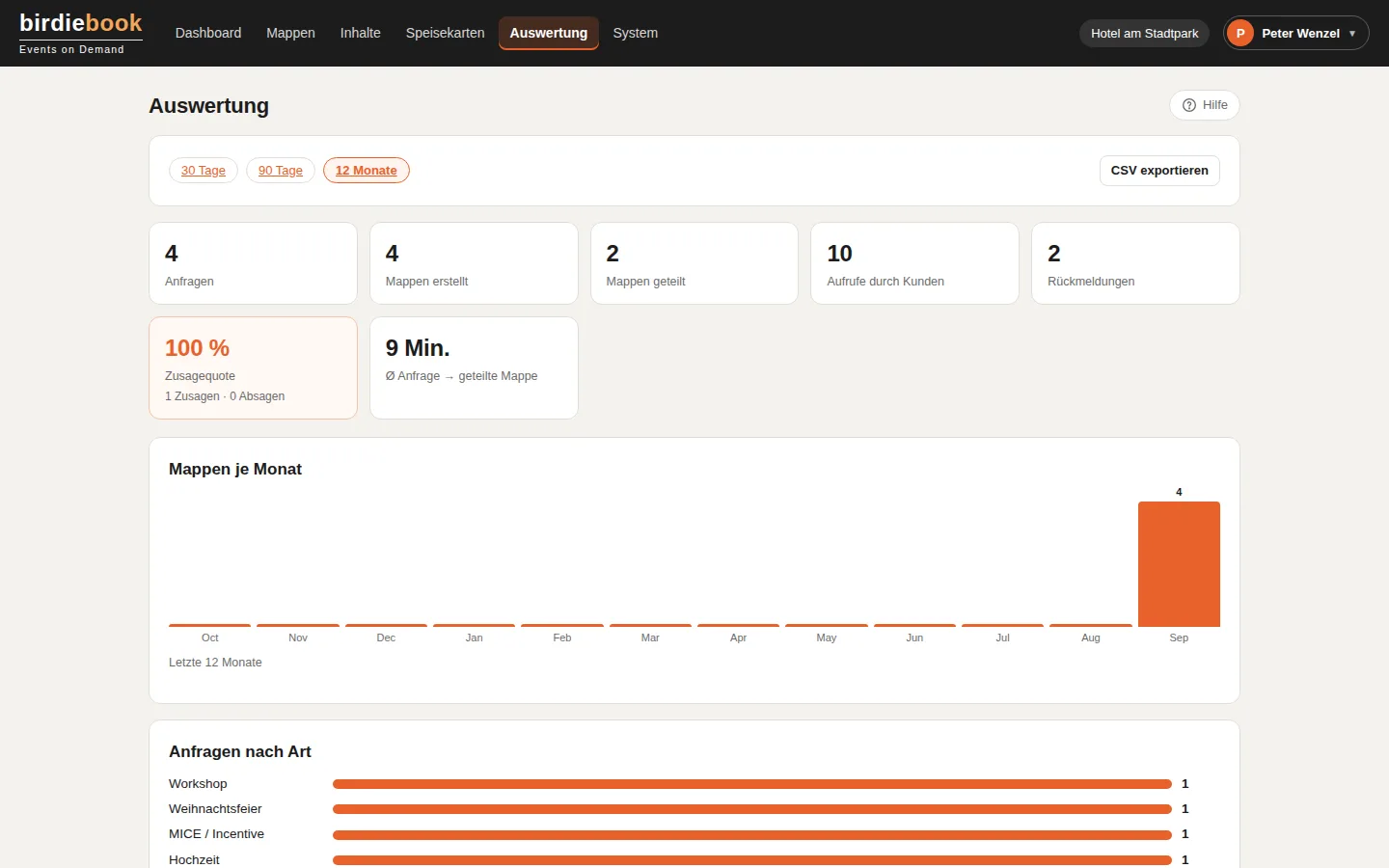Click the Sep month label
This screenshot has height=868, width=1389.
[1179, 637]
